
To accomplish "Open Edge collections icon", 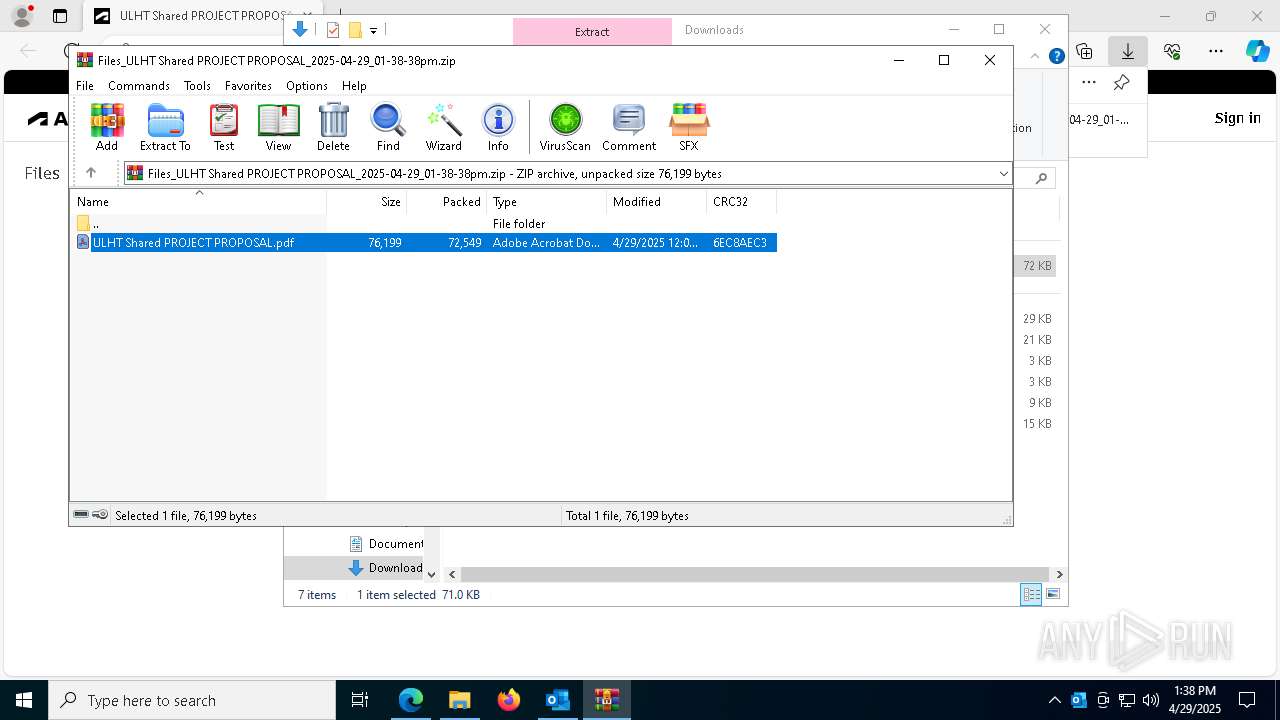I will coord(1084,51).
